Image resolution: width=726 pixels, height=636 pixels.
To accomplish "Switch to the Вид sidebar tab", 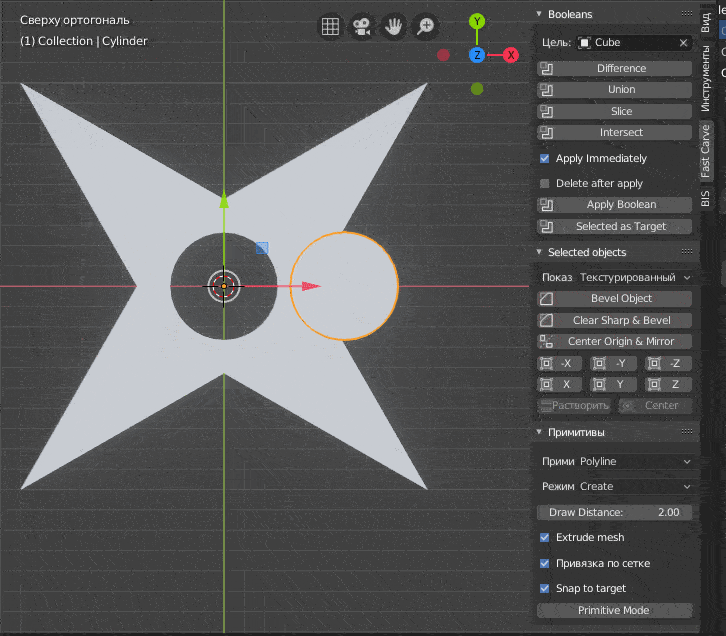I will click(x=705, y=22).
